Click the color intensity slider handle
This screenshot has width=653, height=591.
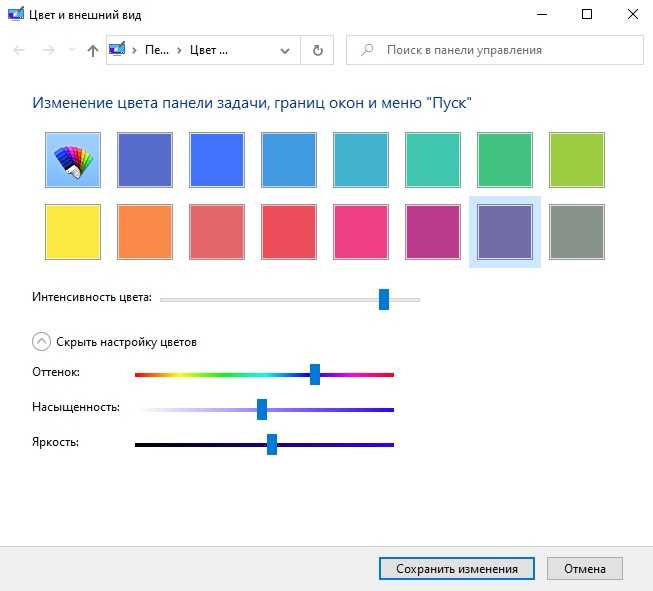pos(384,299)
